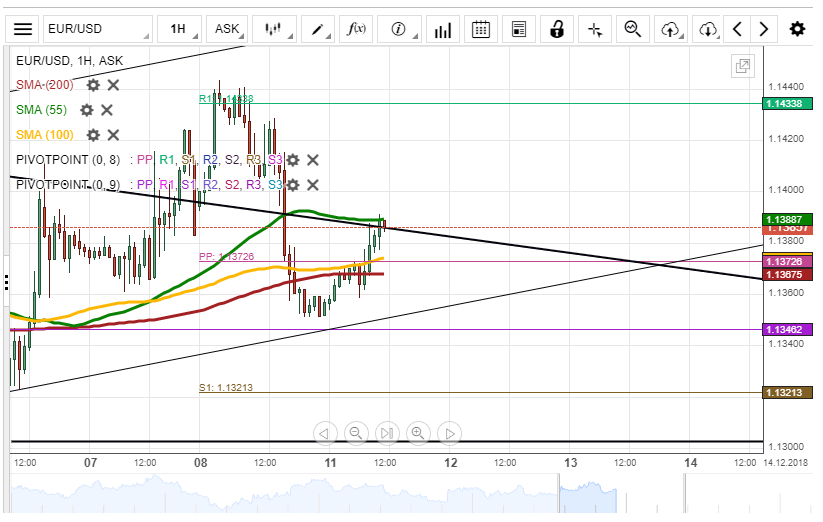Open settings for SMA (55) indicator
The image size is (823, 522).
point(86,110)
